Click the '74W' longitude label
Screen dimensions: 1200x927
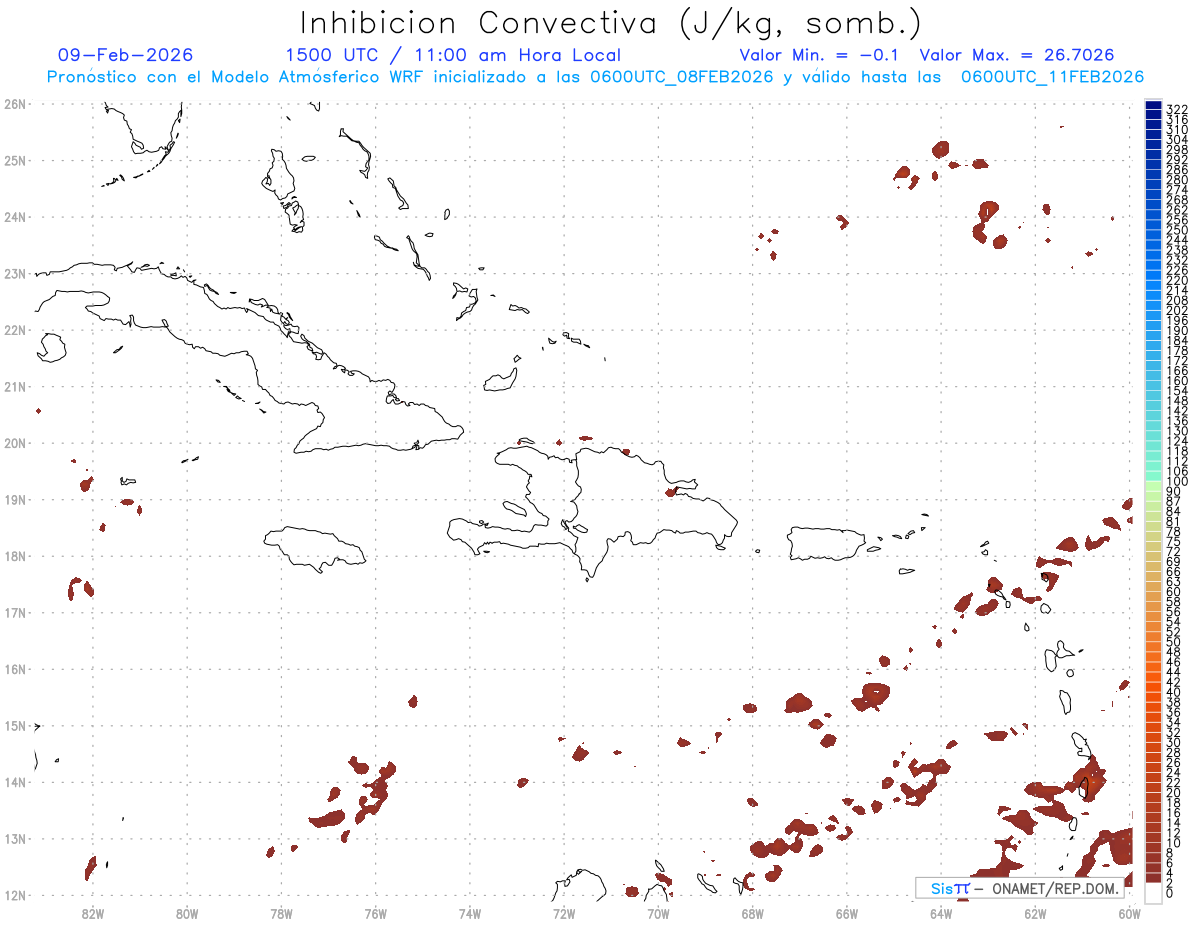[470, 912]
